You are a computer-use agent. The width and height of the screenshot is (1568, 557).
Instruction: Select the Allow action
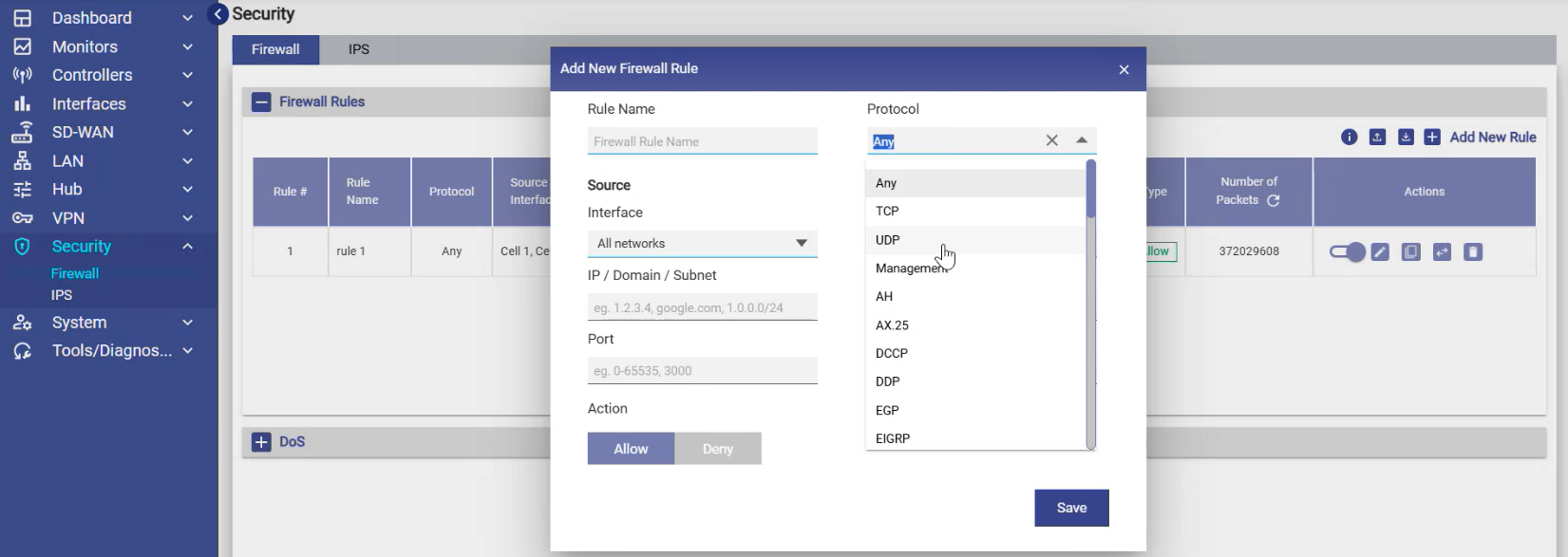(631, 449)
